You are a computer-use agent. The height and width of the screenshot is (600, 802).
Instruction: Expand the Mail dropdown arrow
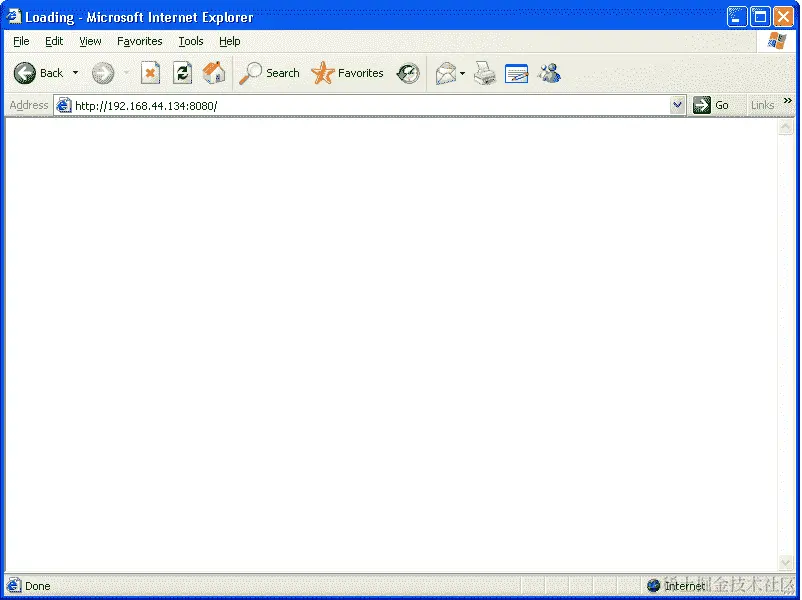pos(462,73)
